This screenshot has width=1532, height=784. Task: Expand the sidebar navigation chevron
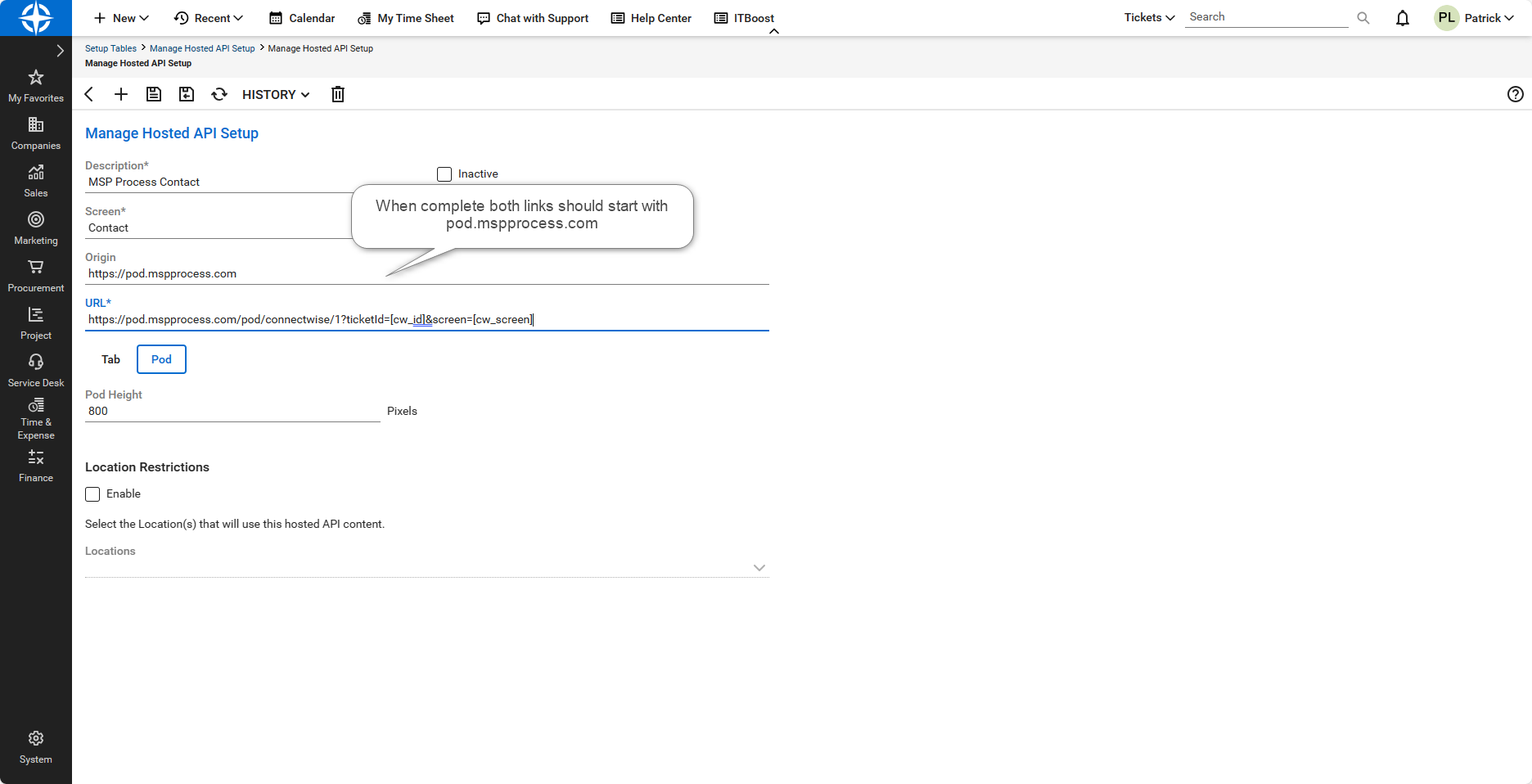coord(60,51)
